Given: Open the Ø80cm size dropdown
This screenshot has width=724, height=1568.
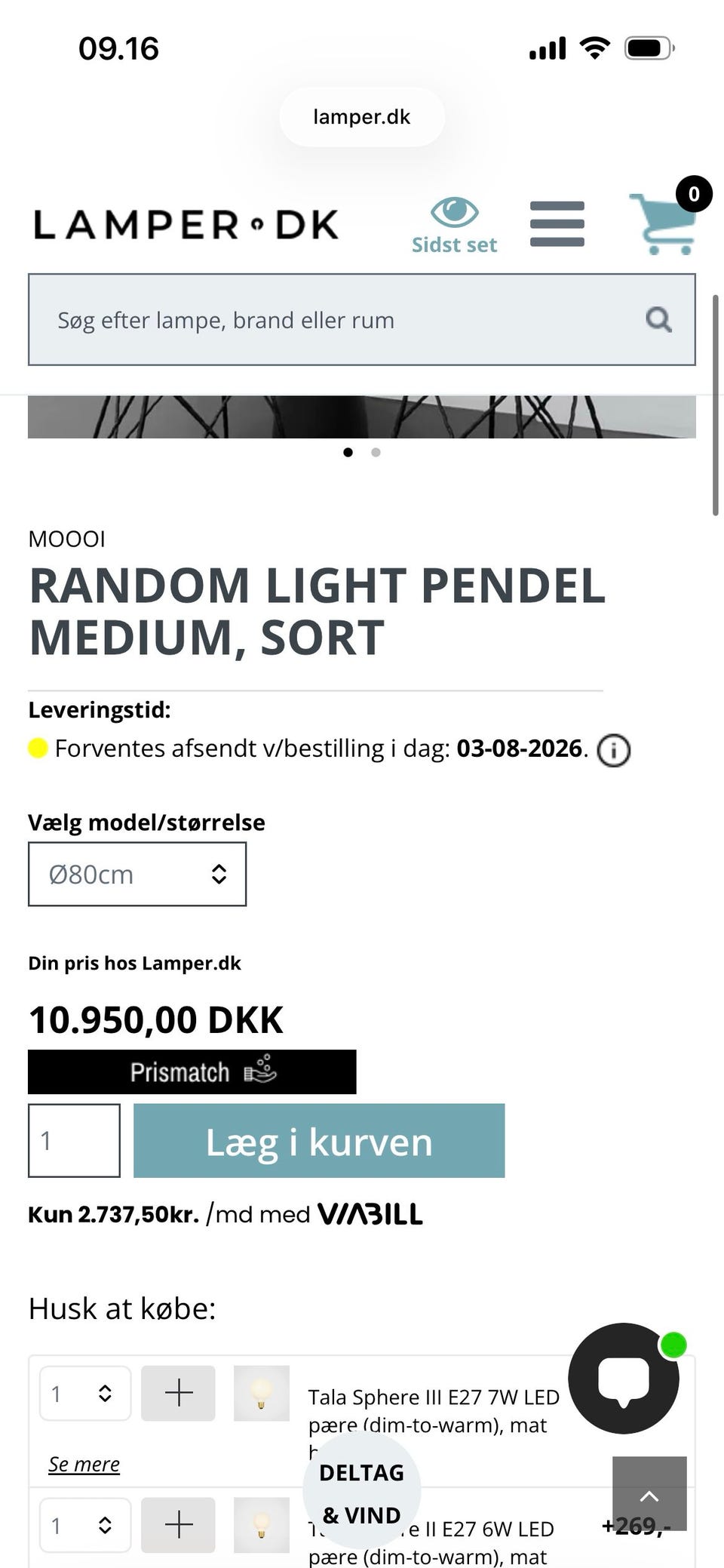Looking at the screenshot, I should 137,874.
